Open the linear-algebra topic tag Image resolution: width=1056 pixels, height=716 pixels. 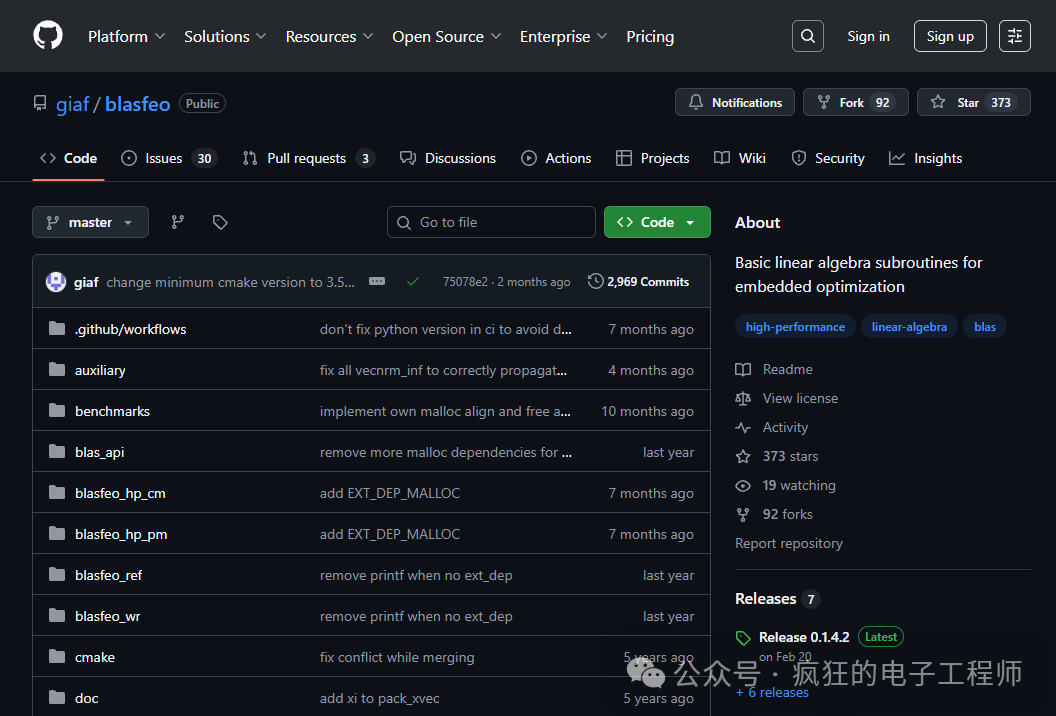(909, 327)
